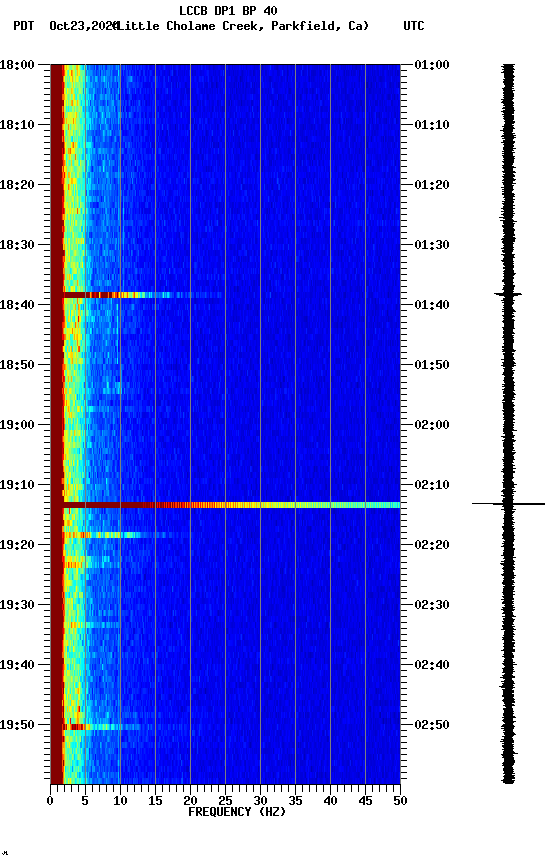Screen dimensions: 552x864
Task: Click the 40 Hz frequency axis label
Action: [330, 801]
